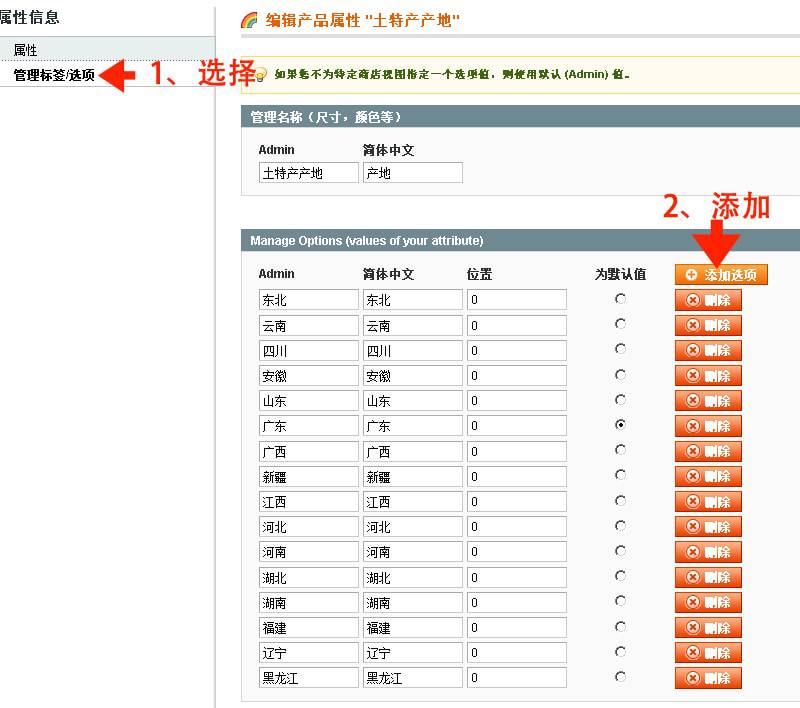Delete the 黑龙江 option row

(708, 678)
